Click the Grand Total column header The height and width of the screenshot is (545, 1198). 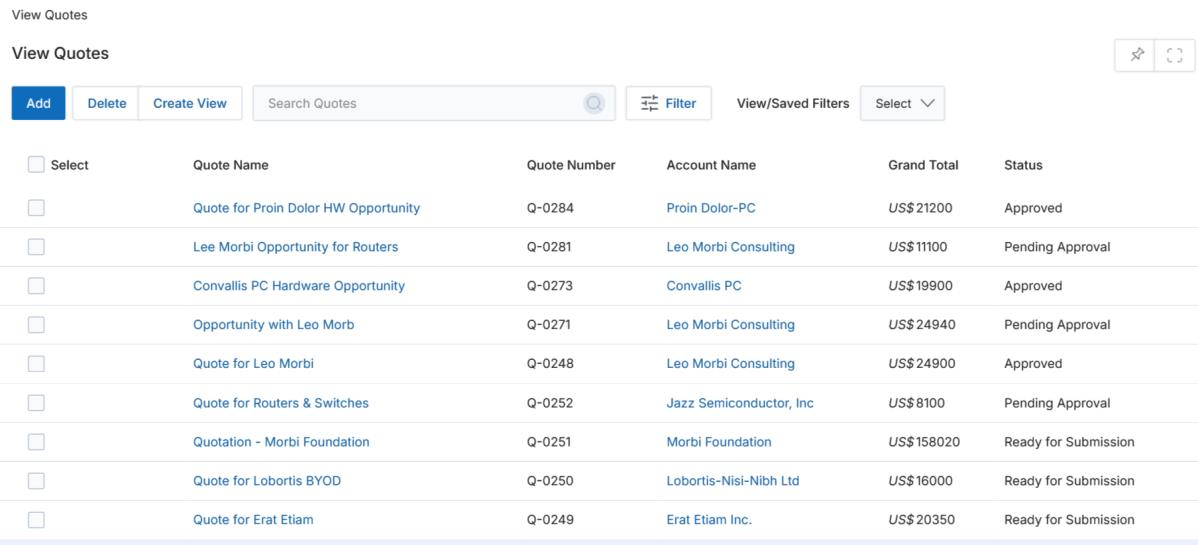click(923, 165)
